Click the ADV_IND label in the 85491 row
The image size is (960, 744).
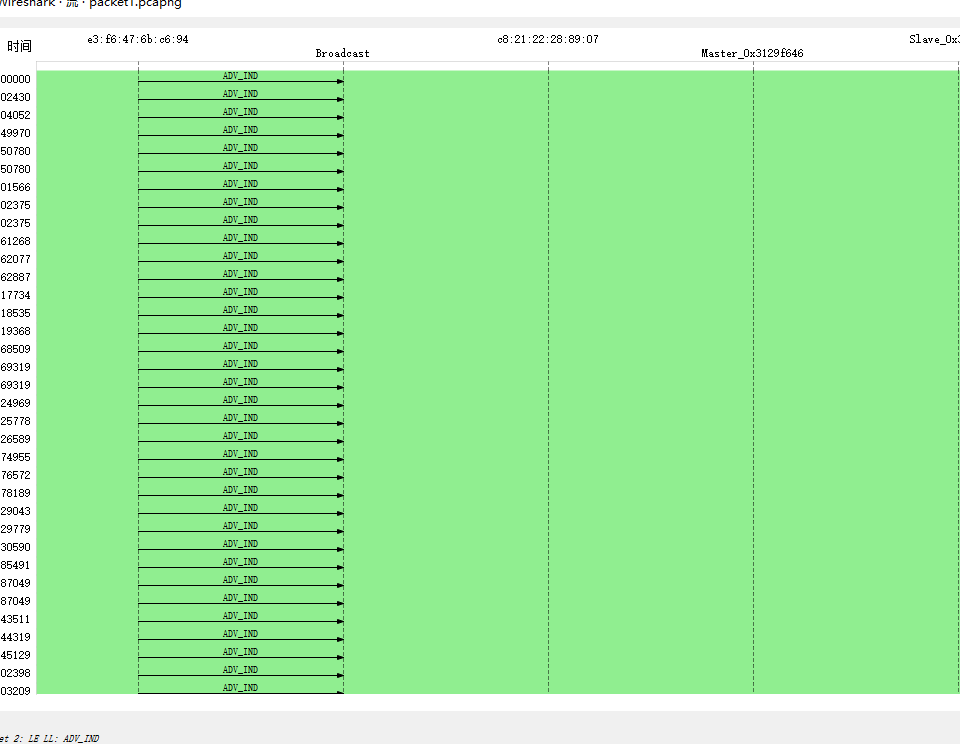[240, 562]
